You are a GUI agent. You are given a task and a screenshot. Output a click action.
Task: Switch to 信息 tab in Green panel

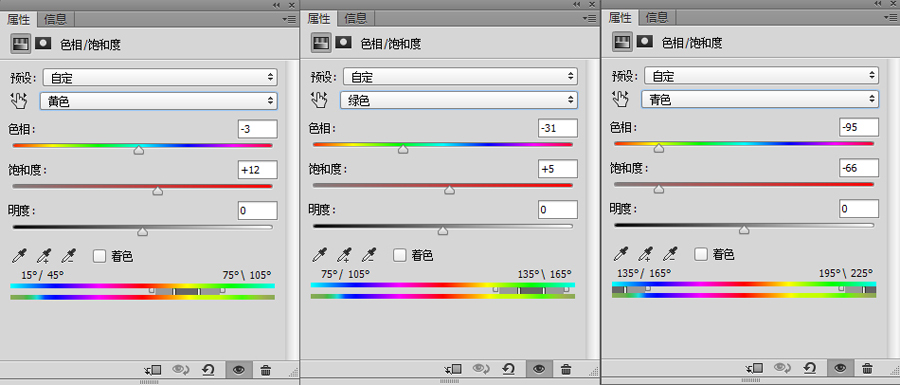(356, 19)
